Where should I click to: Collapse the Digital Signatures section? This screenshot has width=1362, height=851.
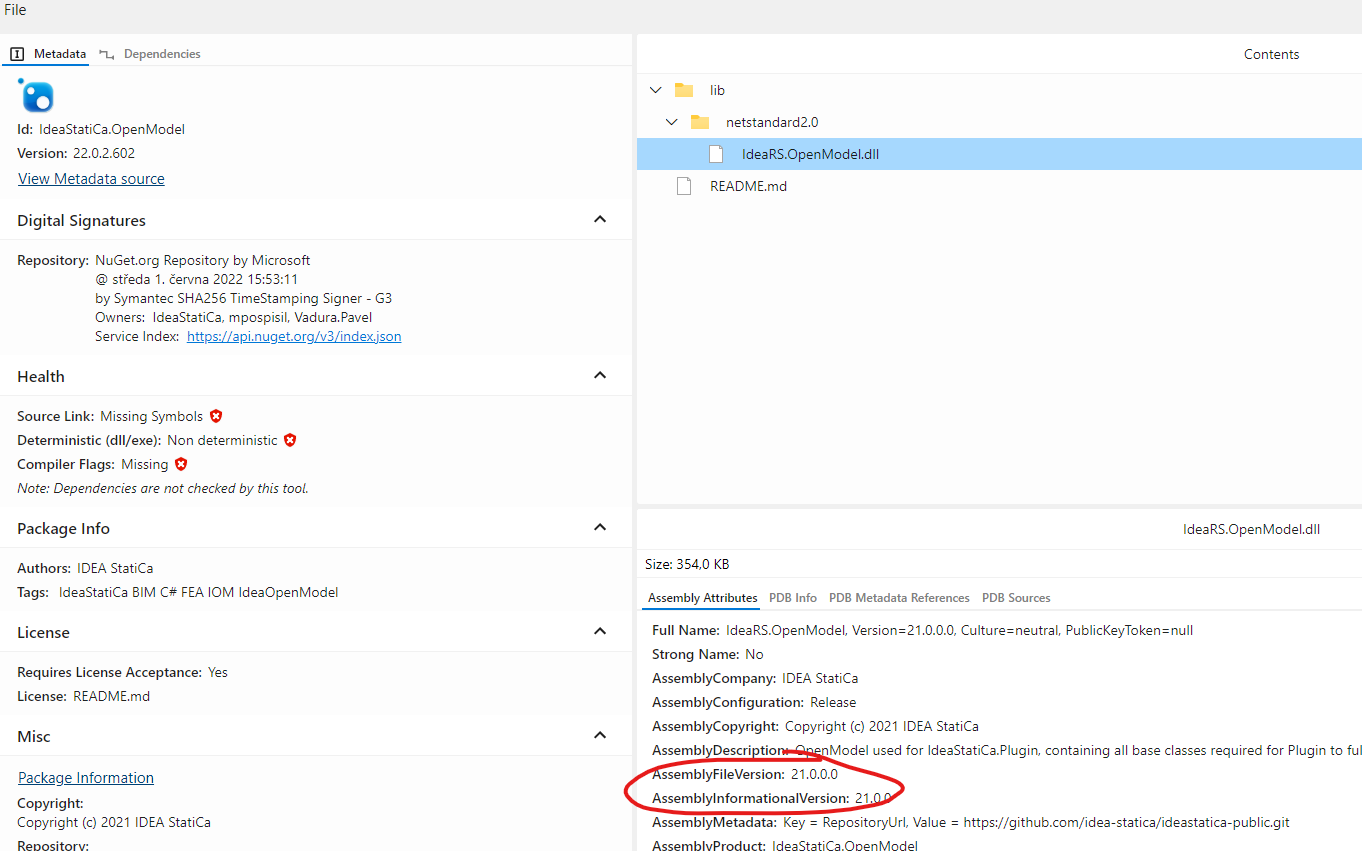click(599, 219)
